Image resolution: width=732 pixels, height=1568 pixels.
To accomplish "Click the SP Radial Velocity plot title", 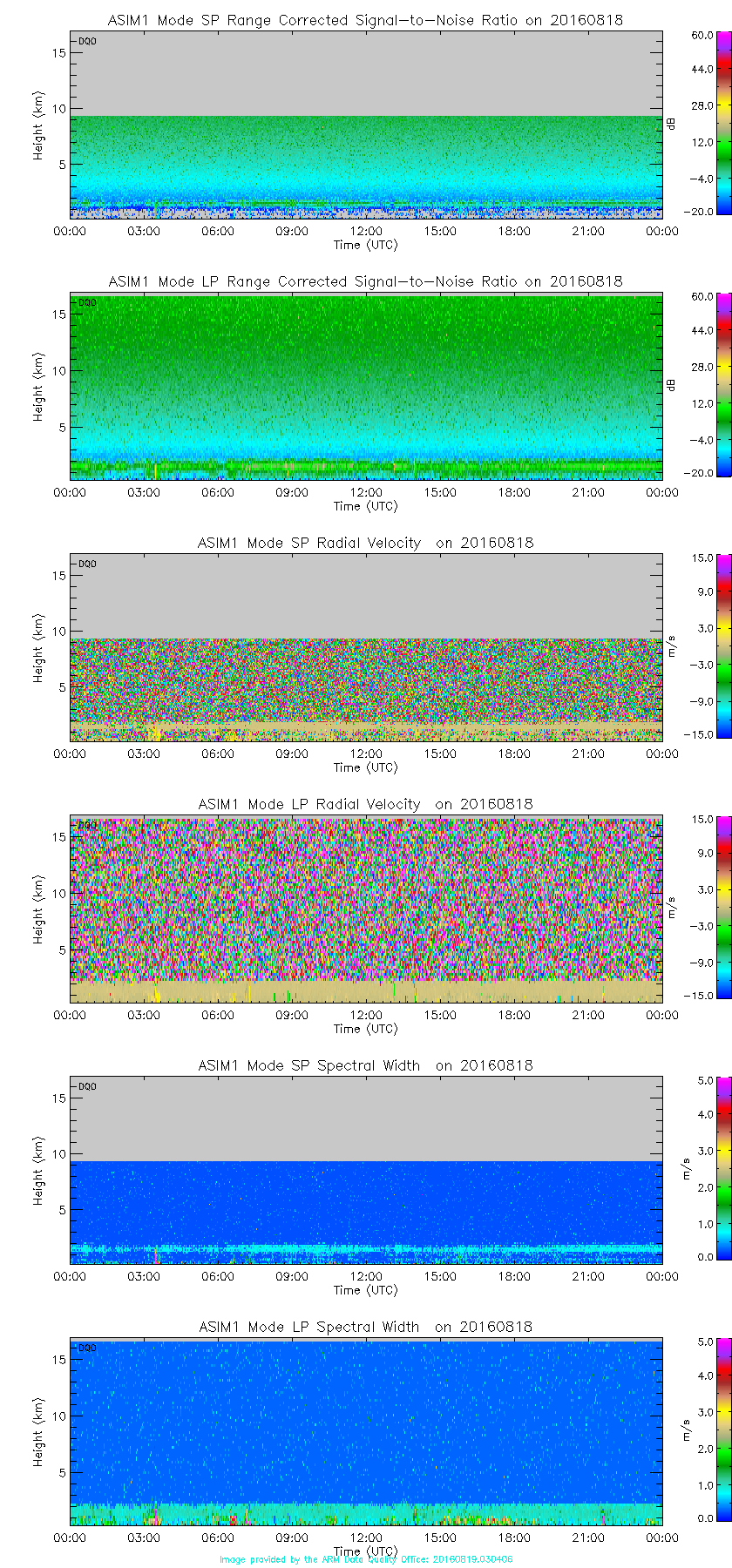I will pyautogui.click(x=365, y=543).
